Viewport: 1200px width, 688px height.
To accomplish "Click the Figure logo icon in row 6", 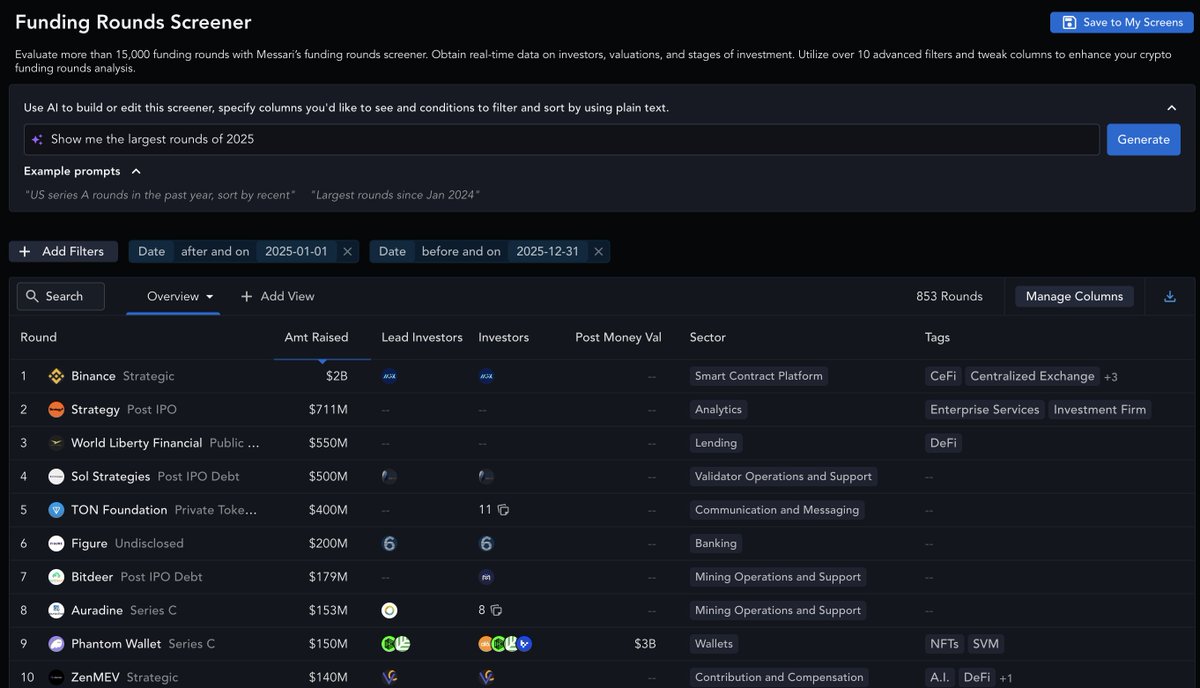I will click(56, 544).
